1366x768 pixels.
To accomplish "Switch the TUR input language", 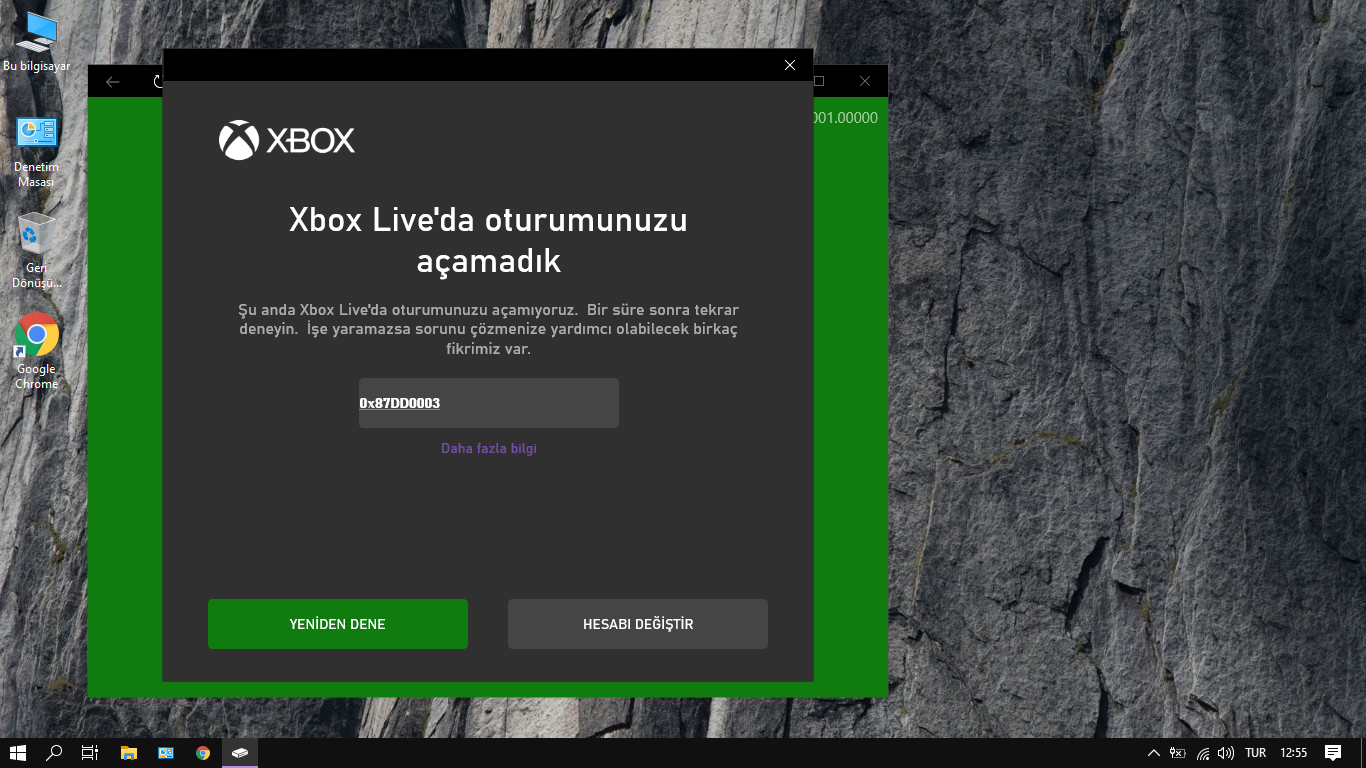I will click(x=1255, y=753).
